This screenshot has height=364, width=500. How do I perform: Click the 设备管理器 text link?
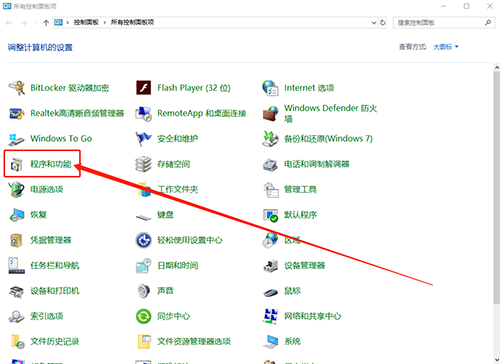pos(304,266)
